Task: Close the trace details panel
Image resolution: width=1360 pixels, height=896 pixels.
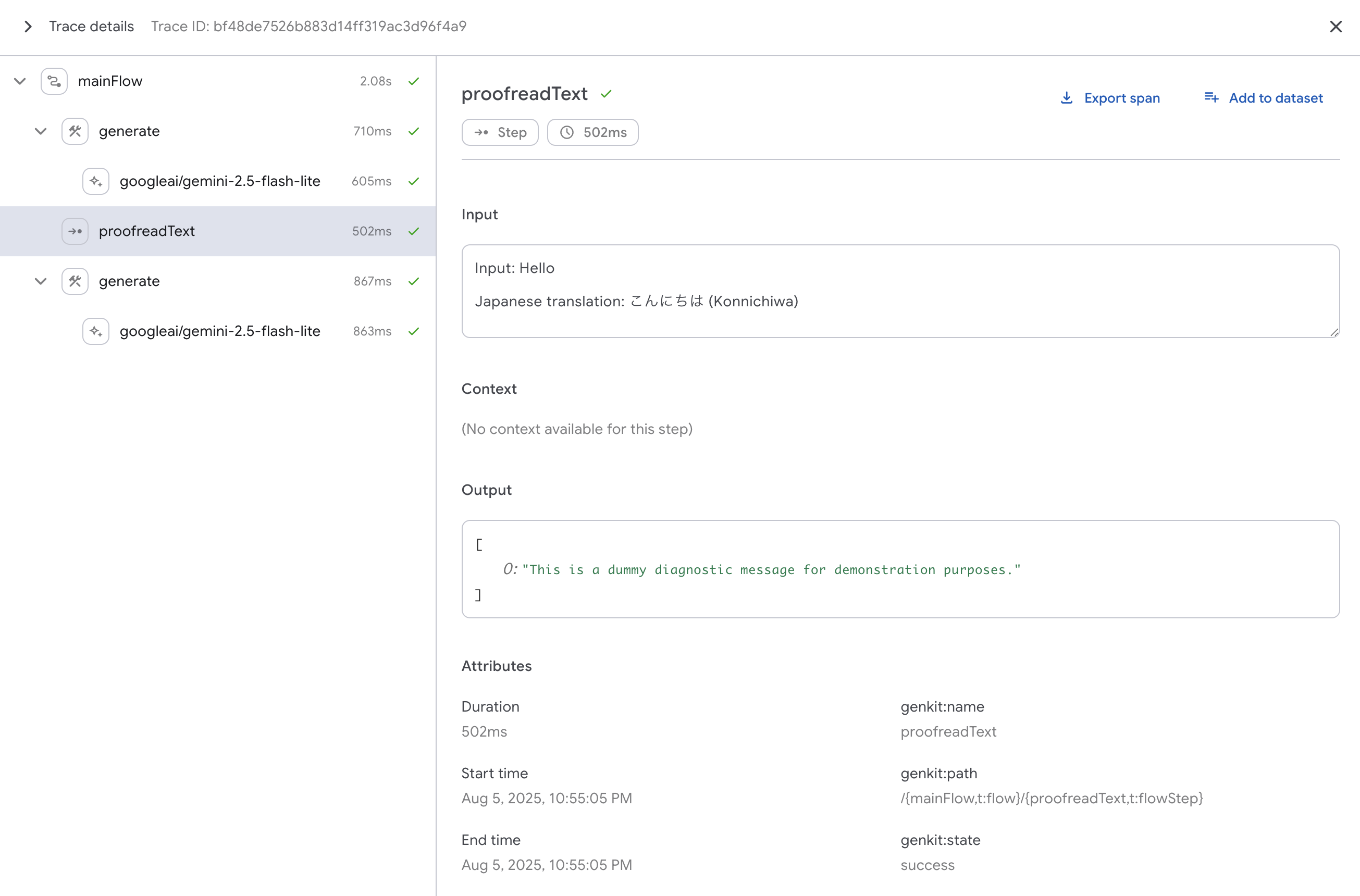Action: [x=1336, y=27]
